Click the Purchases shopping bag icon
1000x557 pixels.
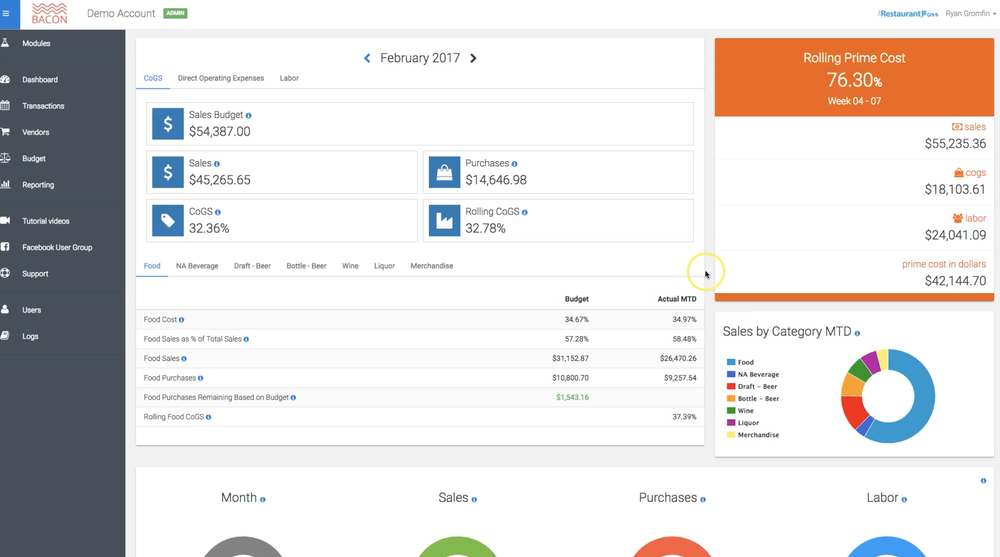point(445,172)
